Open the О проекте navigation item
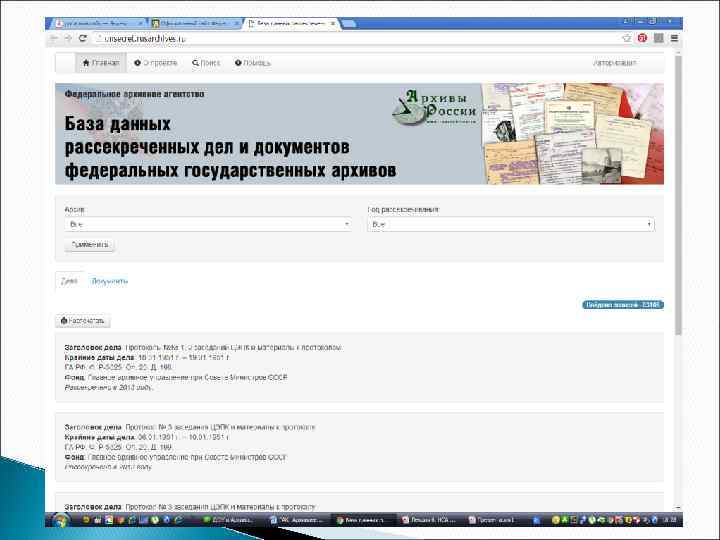The width and height of the screenshot is (720, 540). (156, 63)
